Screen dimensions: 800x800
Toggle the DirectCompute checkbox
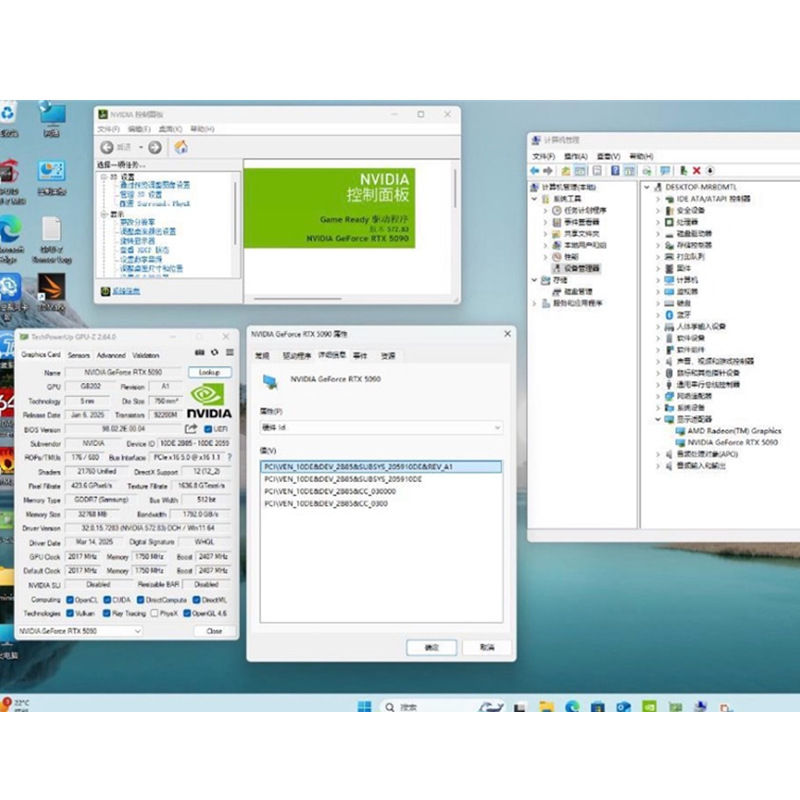pyautogui.click(x=141, y=599)
